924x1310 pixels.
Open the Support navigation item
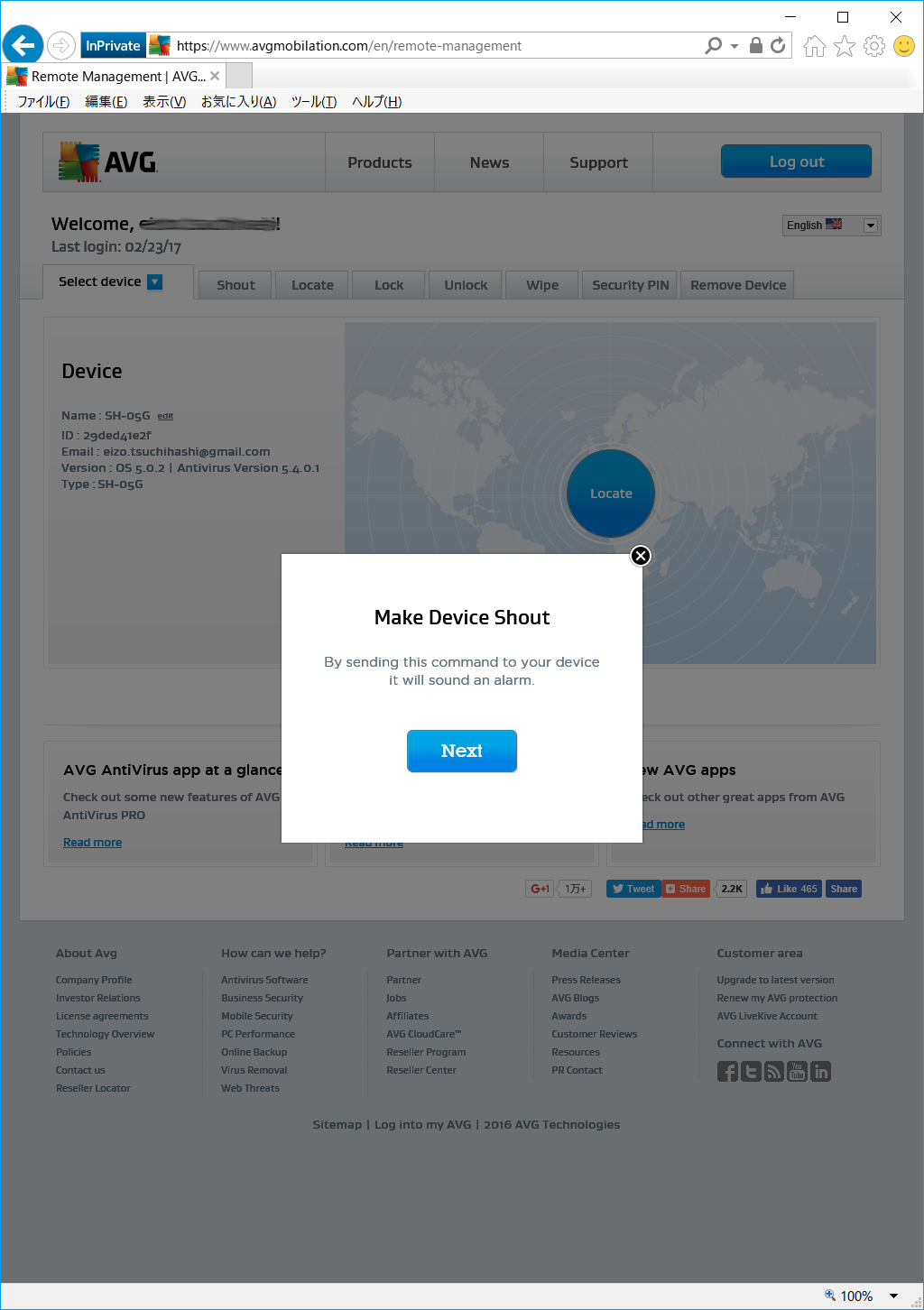(x=598, y=162)
